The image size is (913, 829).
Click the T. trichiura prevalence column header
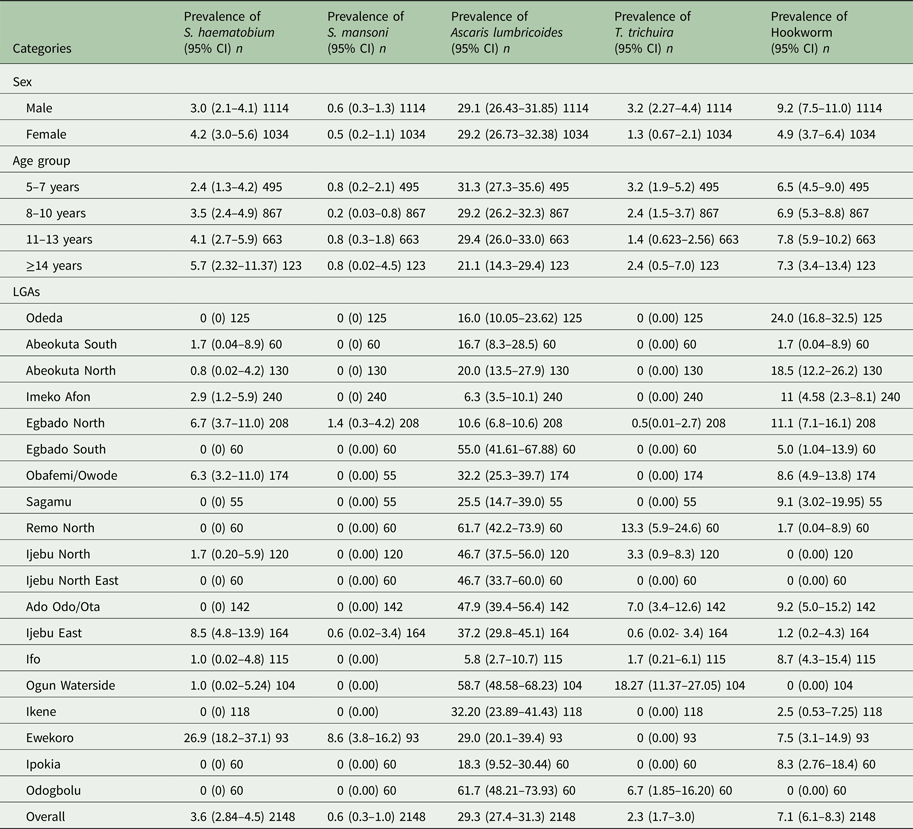pyautogui.click(x=652, y=32)
